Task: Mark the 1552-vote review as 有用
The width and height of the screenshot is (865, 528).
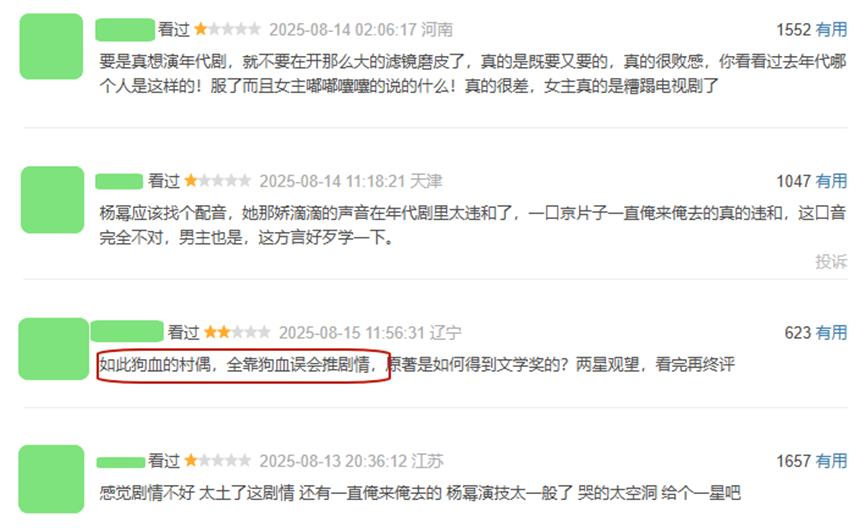Action: (831, 30)
